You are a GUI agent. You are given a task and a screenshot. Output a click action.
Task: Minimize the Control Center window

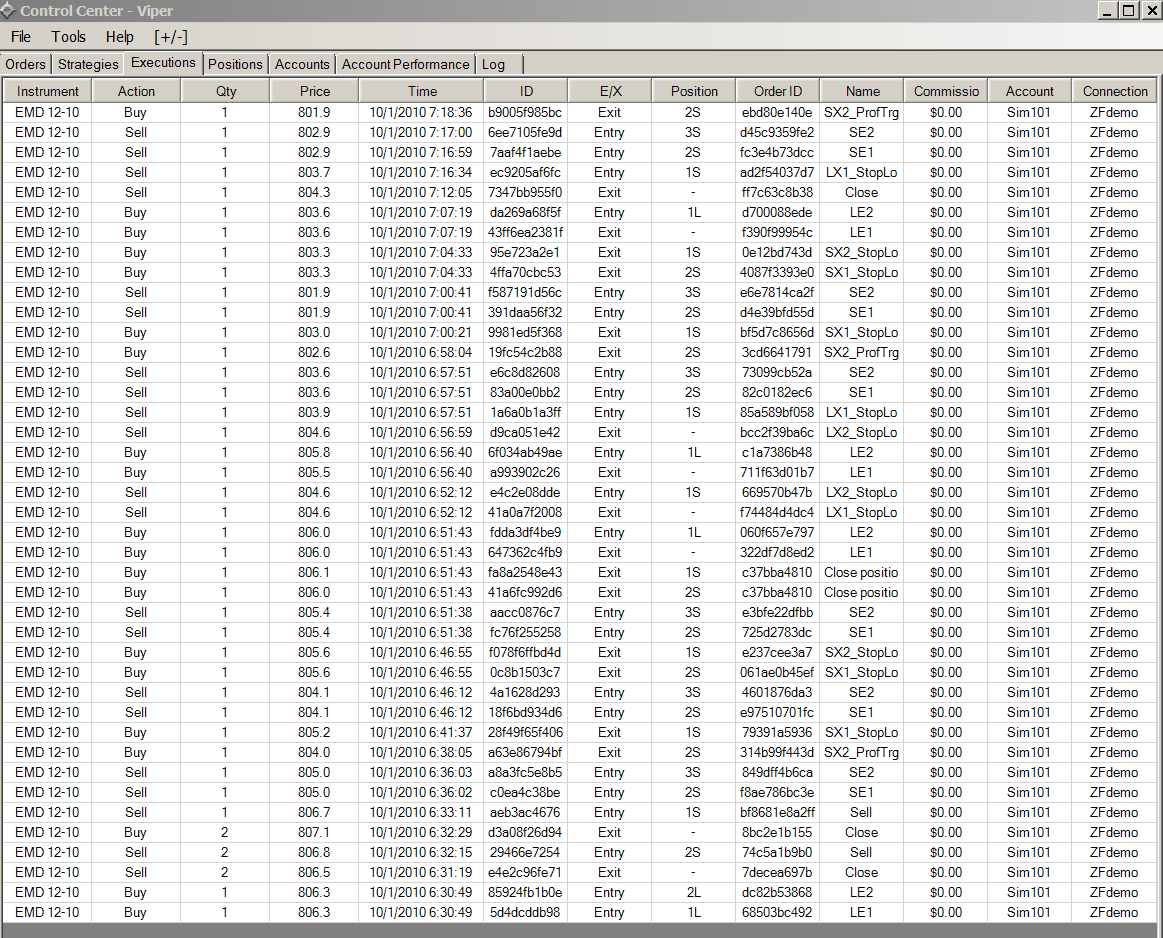[1107, 10]
